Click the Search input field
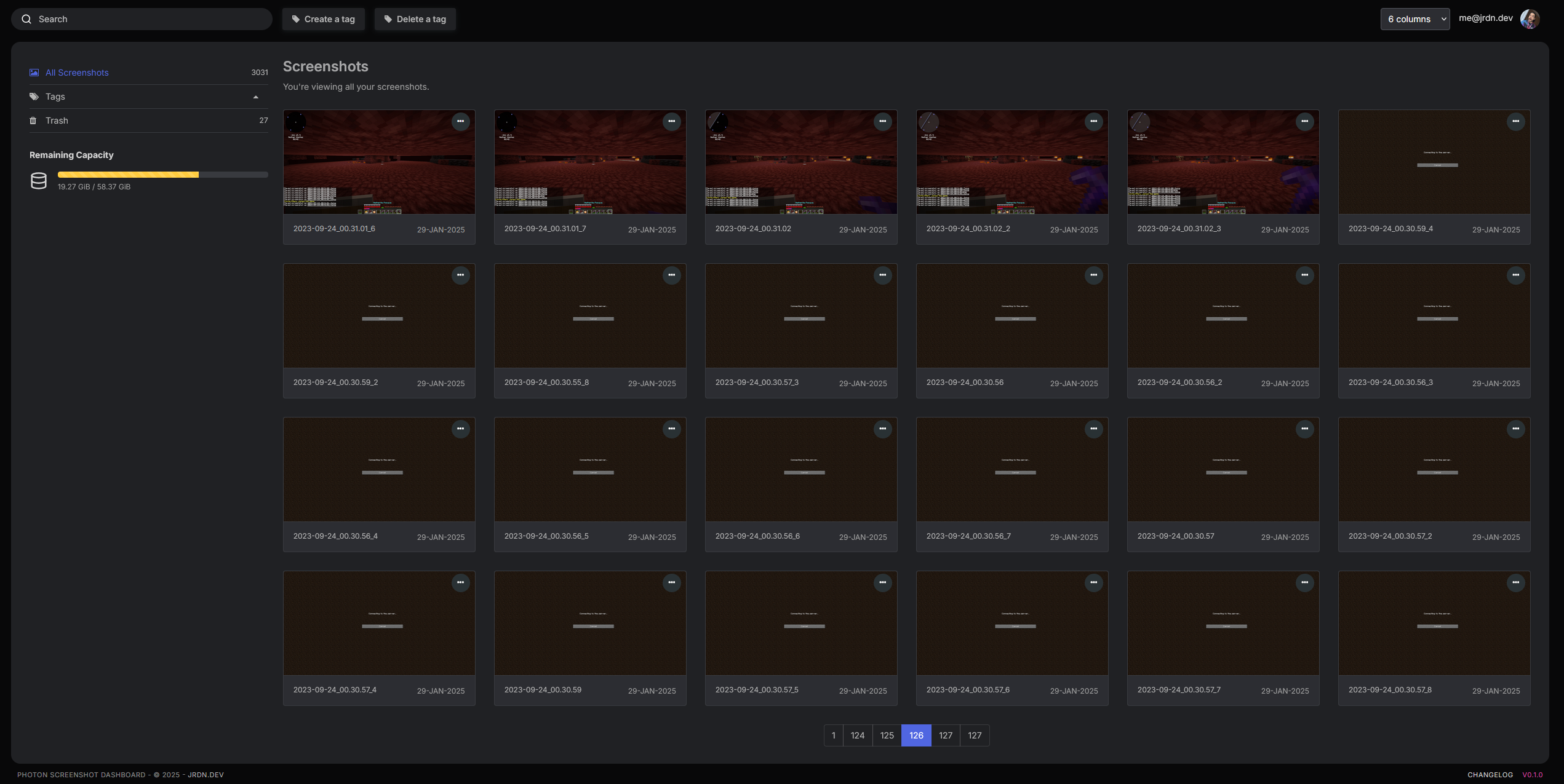This screenshot has width=1564, height=784. coord(142,19)
